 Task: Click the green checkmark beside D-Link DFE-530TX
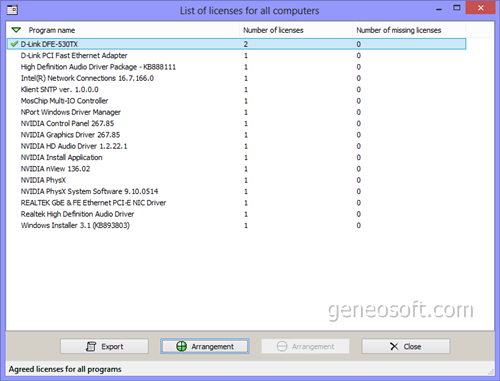pyautogui.click(x=14, y=44)
